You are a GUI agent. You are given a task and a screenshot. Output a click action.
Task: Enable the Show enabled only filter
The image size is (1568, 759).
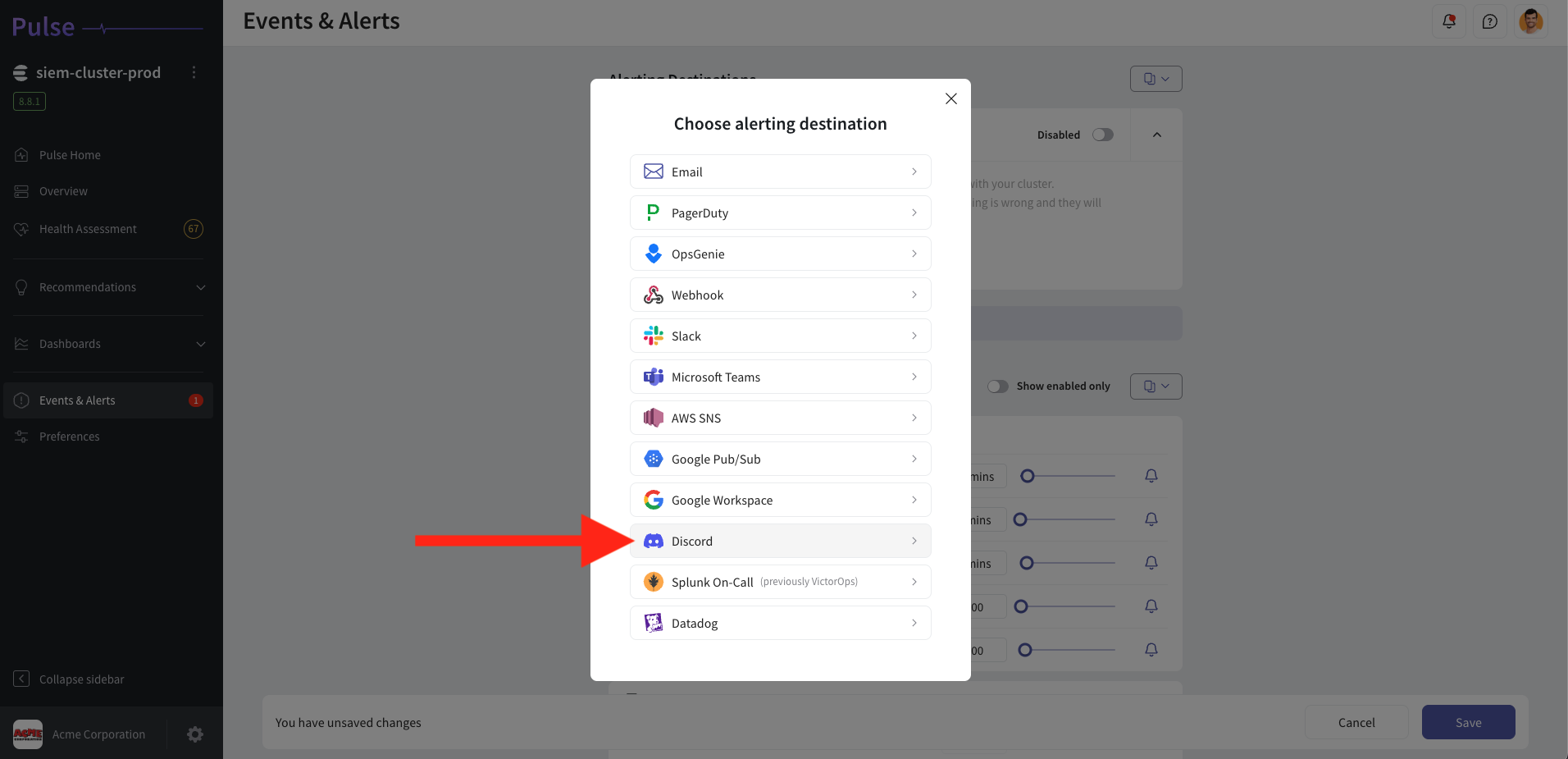click(998, 386)
